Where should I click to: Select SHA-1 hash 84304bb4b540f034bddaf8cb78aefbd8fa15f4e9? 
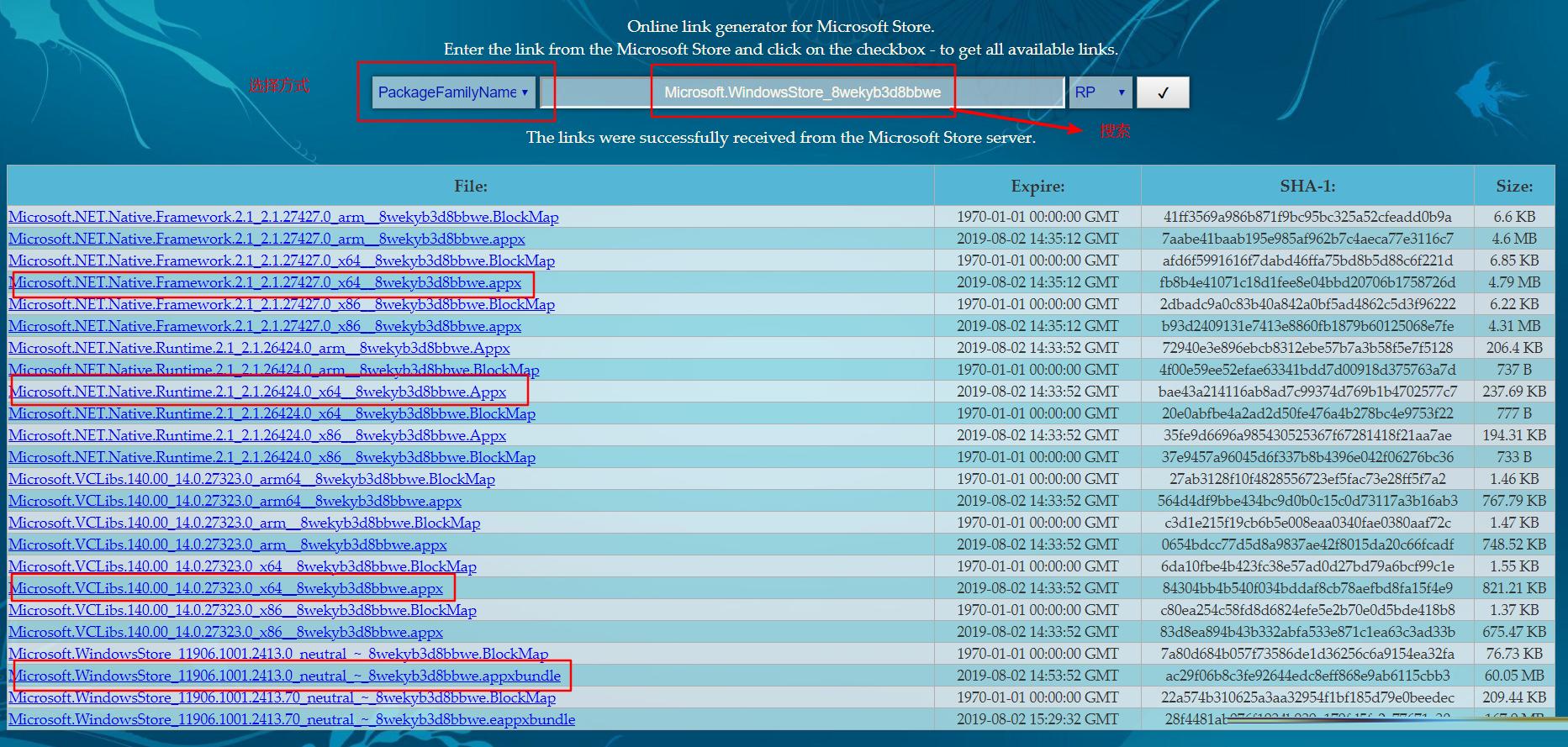[1307, 588]
